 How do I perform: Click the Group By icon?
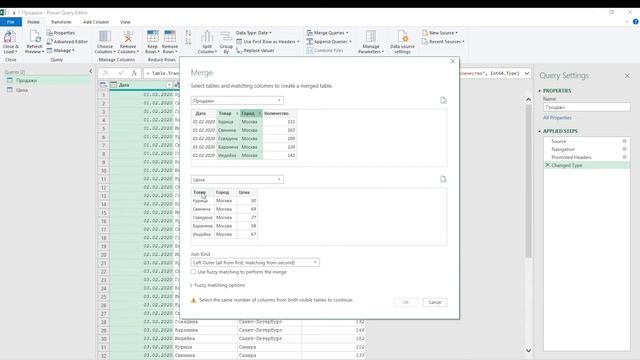point(226,37)
